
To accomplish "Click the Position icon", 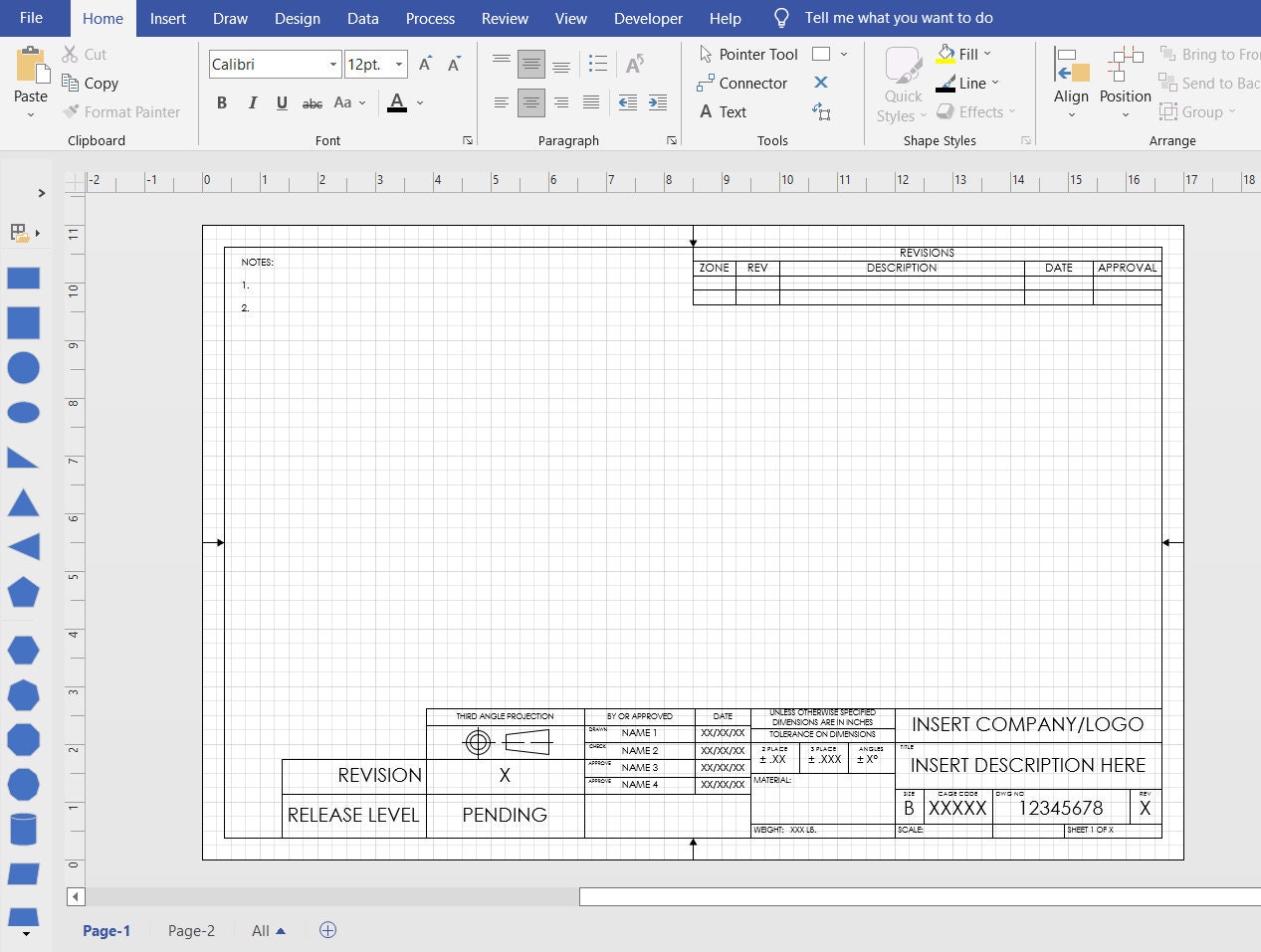I will (1125, 80).
